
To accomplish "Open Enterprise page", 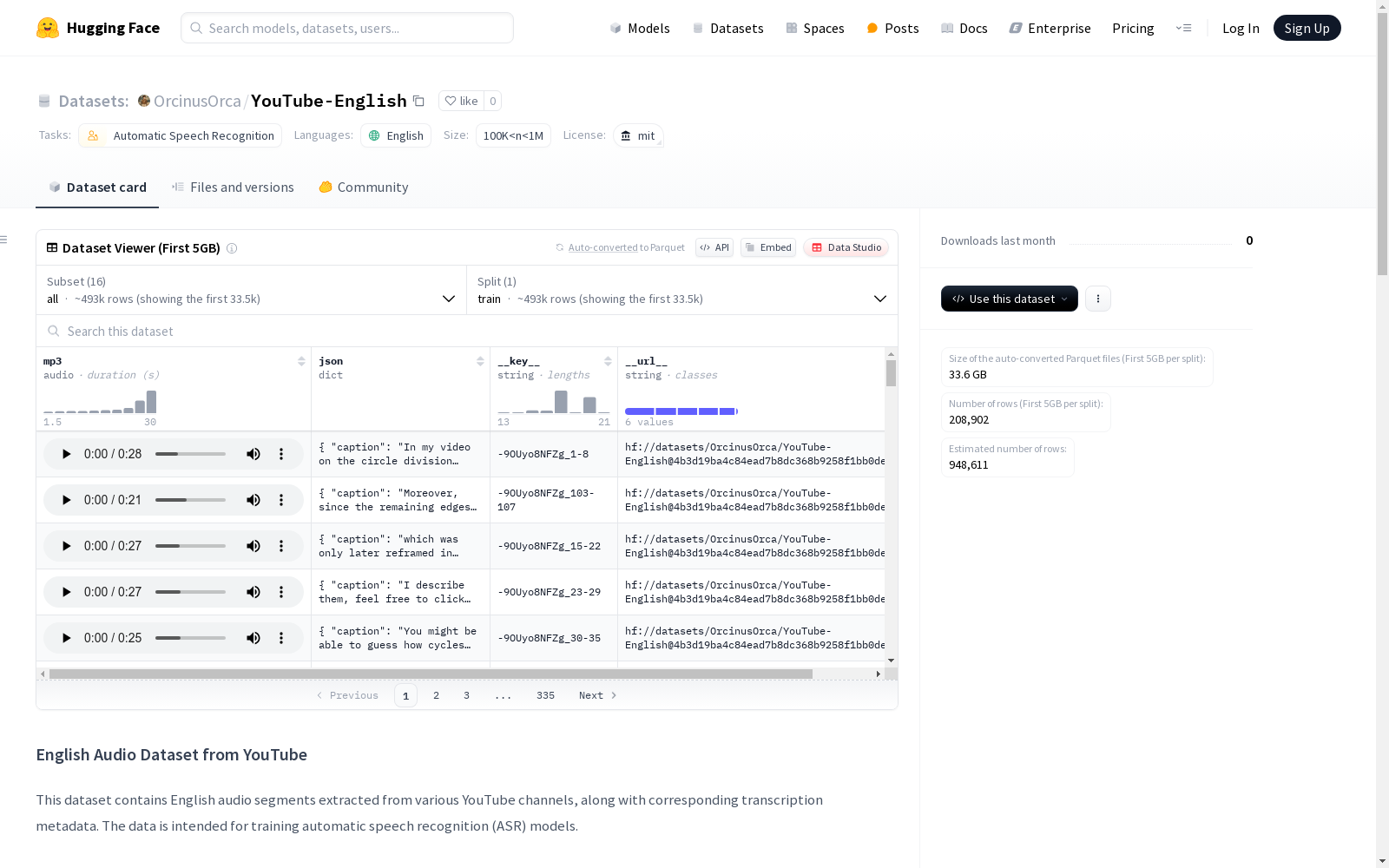I will [1050, 28].
